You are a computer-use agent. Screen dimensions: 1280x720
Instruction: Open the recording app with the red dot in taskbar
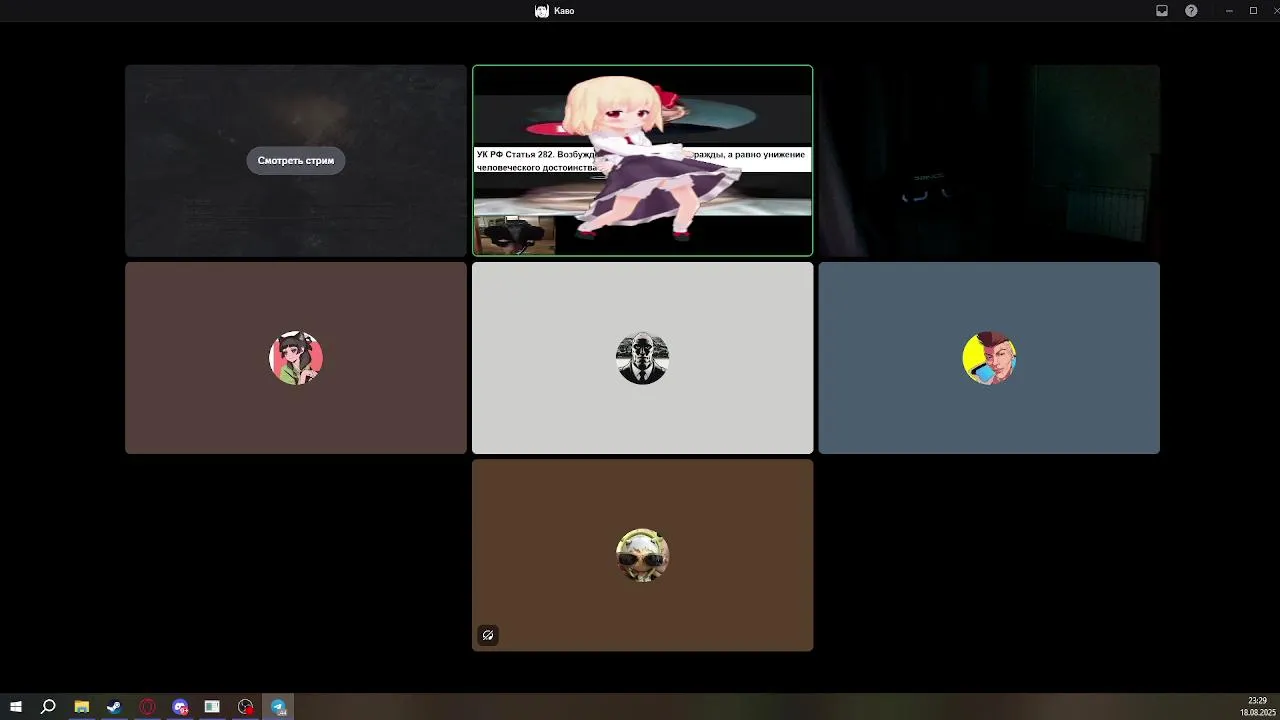pos(246,707)
